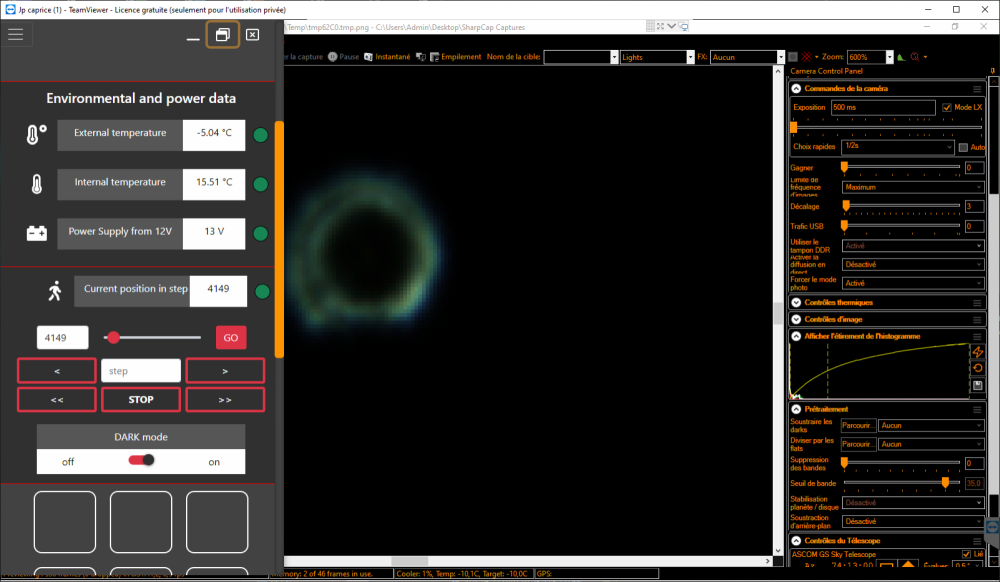1000x582 pixels.
Task: Collapse the Prétraitement section
Action: coord(796,409)
